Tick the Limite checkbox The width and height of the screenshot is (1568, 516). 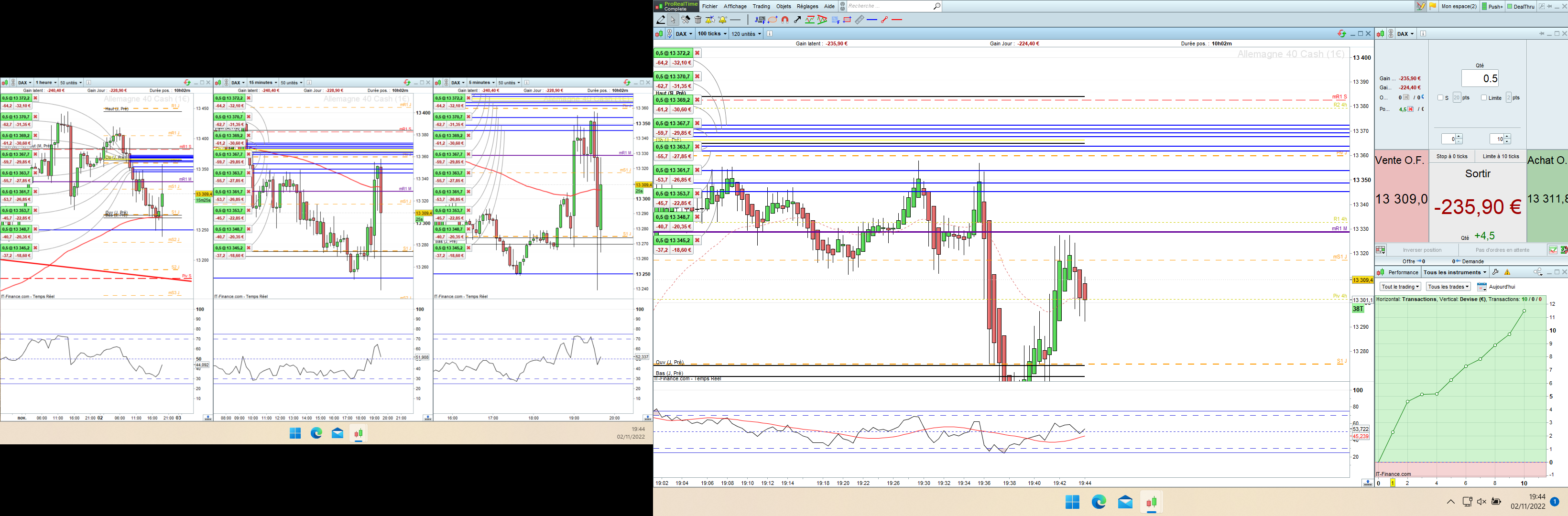click(x=1484, y=97)
